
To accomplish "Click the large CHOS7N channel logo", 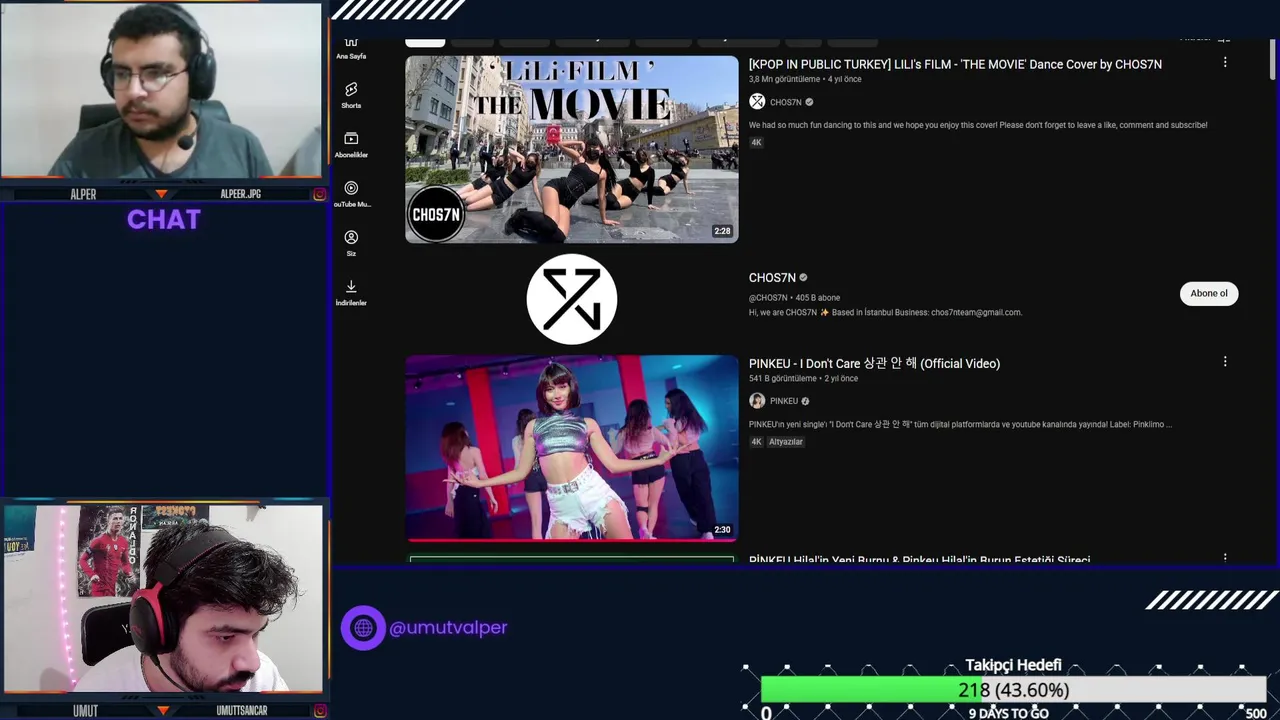I will 572,299.
